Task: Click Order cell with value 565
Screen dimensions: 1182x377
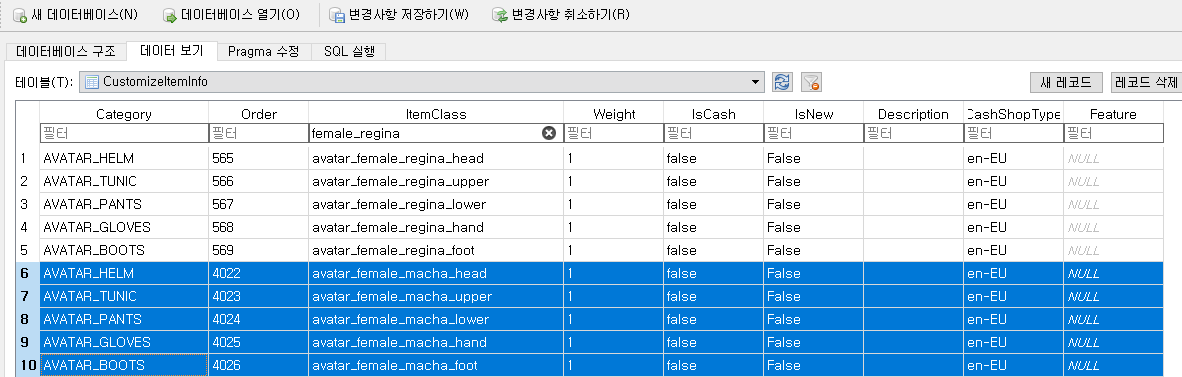Action: coord(259,158)
